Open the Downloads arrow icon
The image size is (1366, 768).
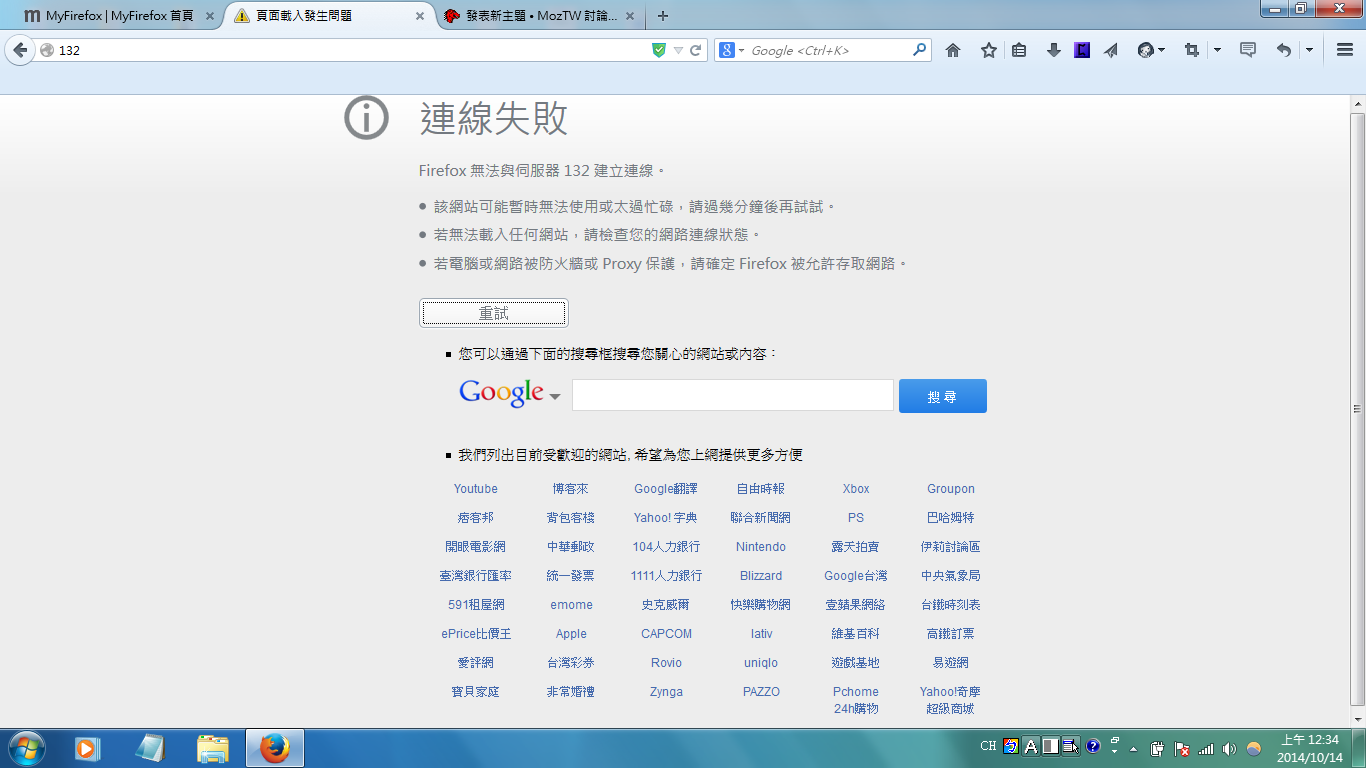(1053, 50)
